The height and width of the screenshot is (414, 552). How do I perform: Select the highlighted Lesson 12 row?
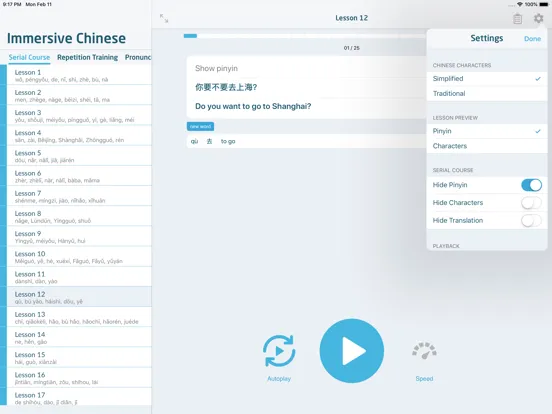(x=79, y=297)
